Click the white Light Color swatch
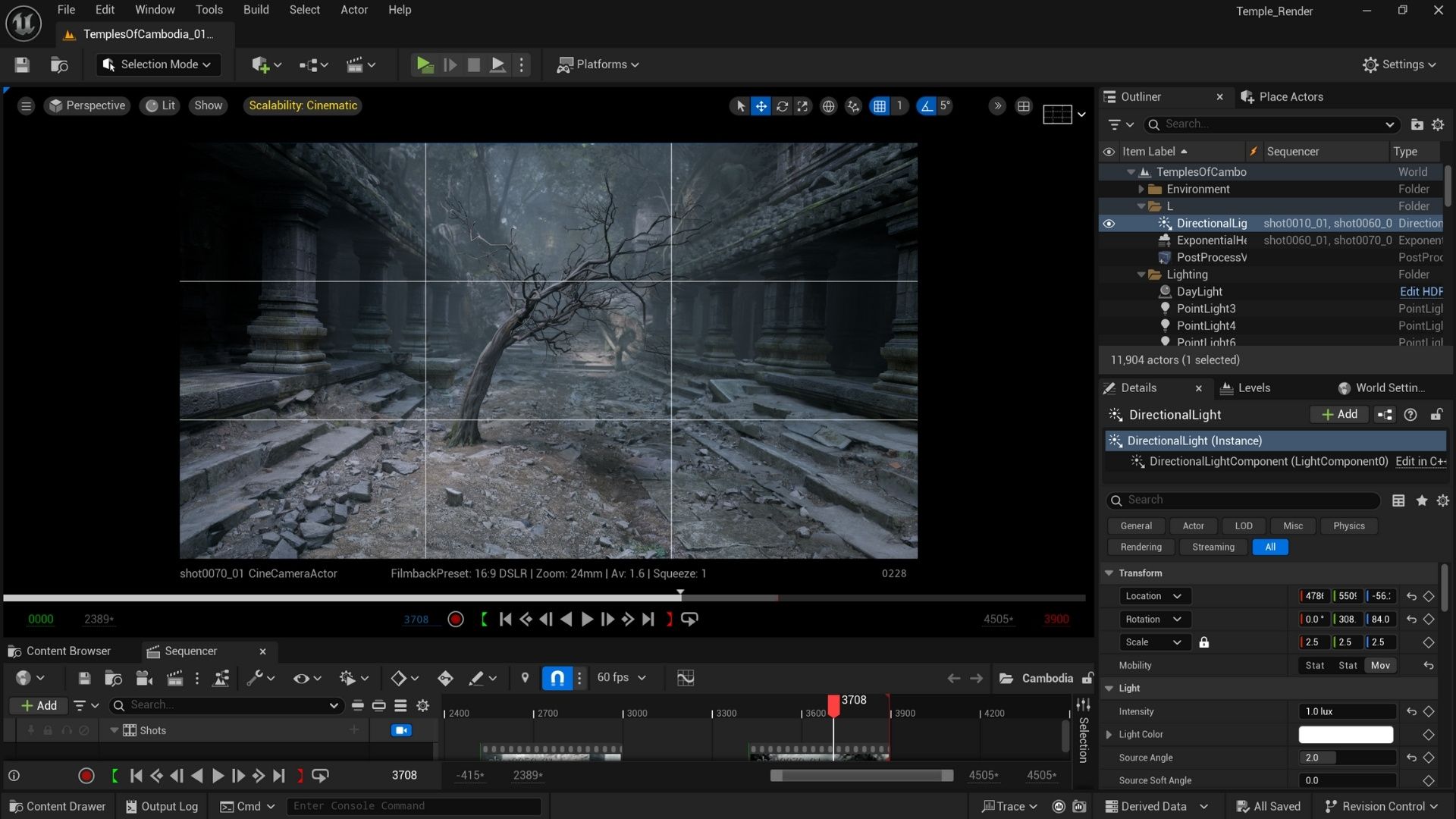 coord(1345,735)
